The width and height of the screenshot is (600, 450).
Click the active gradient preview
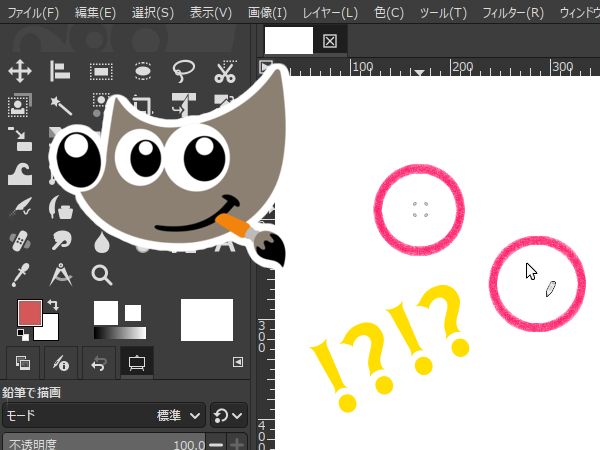(120, 333)
